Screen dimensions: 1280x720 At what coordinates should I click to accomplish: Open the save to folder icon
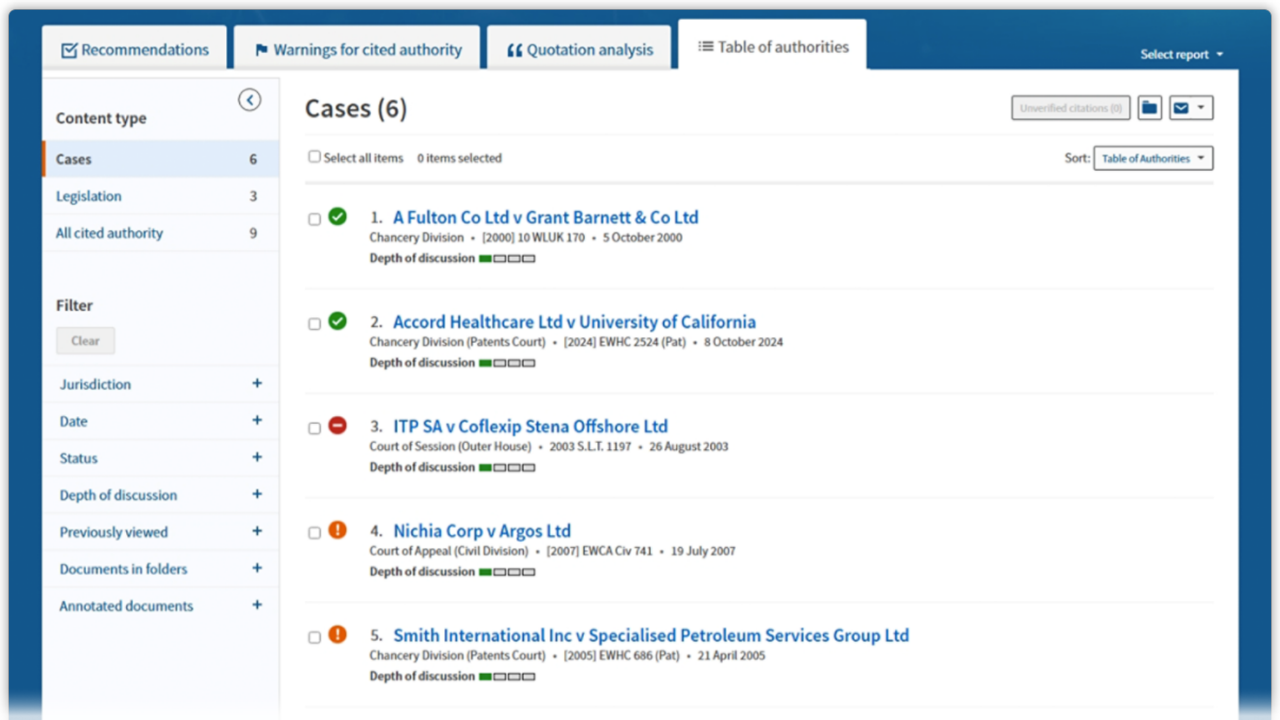click(1148, 107)
